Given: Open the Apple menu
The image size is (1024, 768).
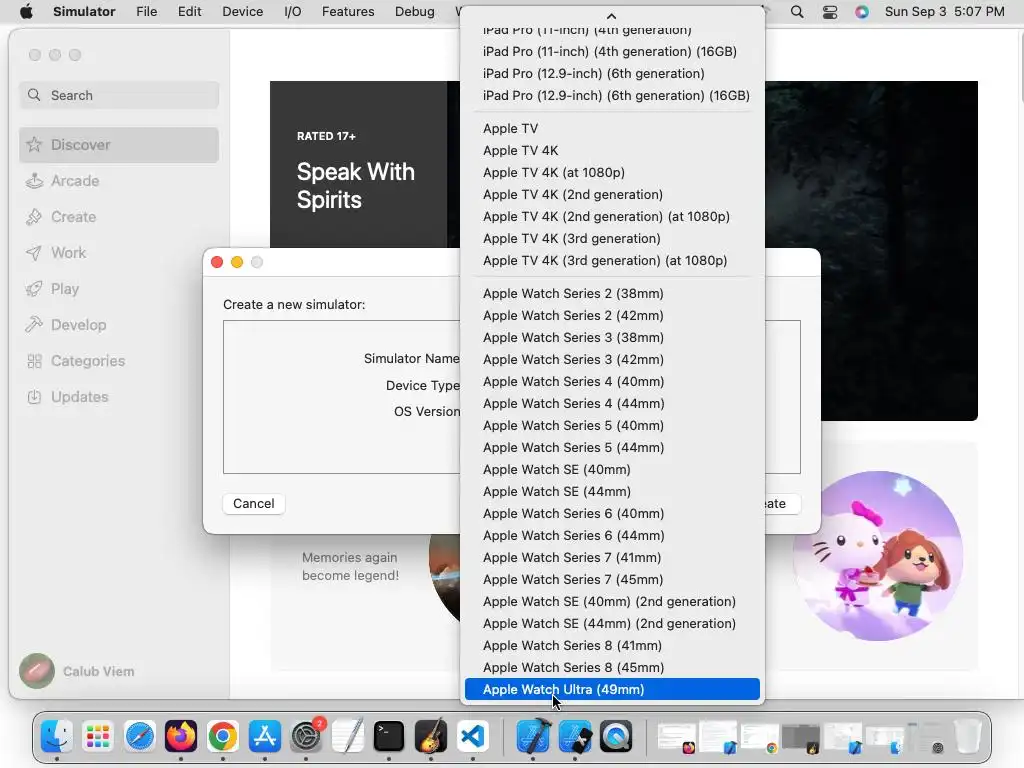Looking at the screenshot, I should pos(26,12).
